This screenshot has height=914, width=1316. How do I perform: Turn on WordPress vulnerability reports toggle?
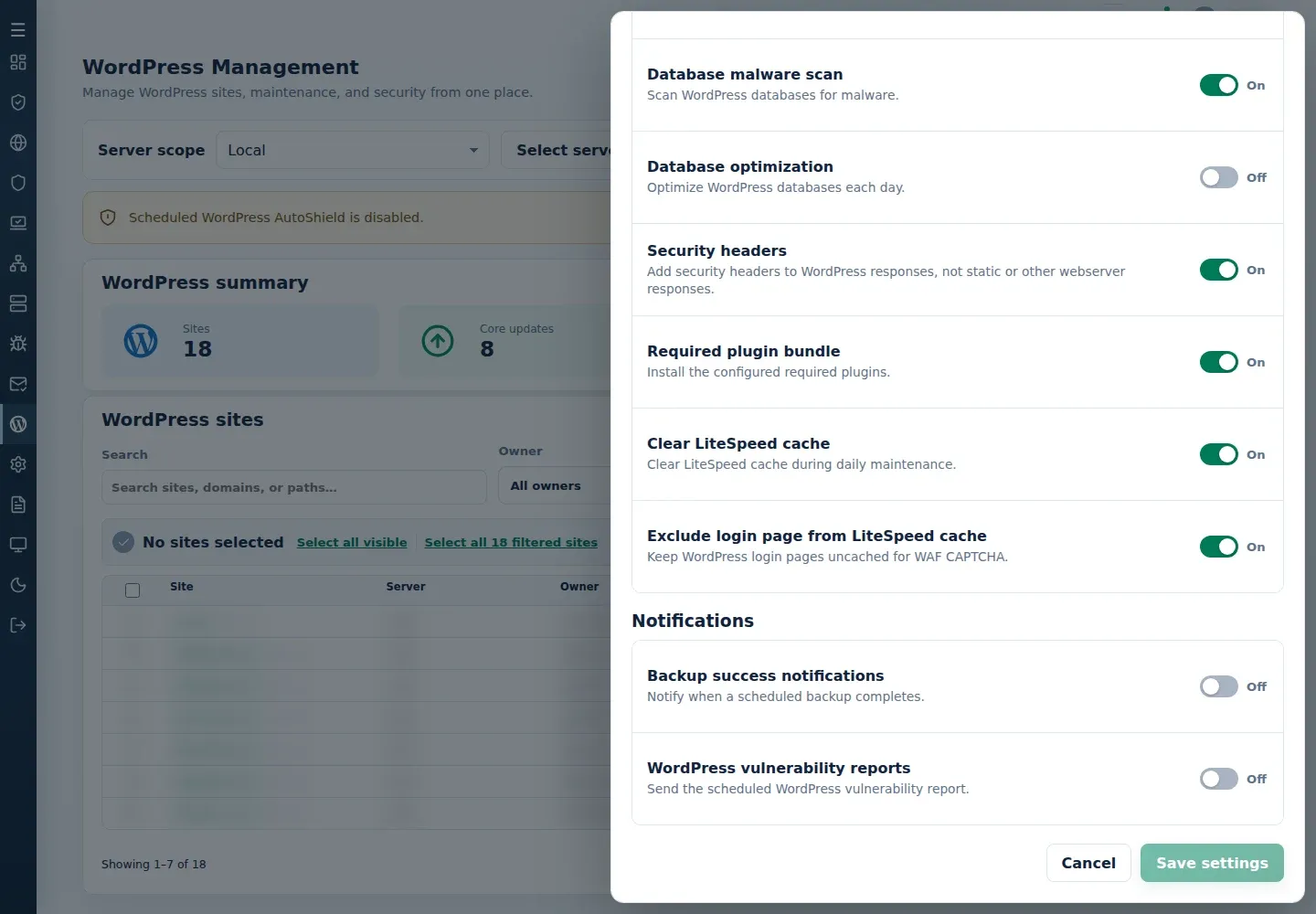coord(1219,779)
